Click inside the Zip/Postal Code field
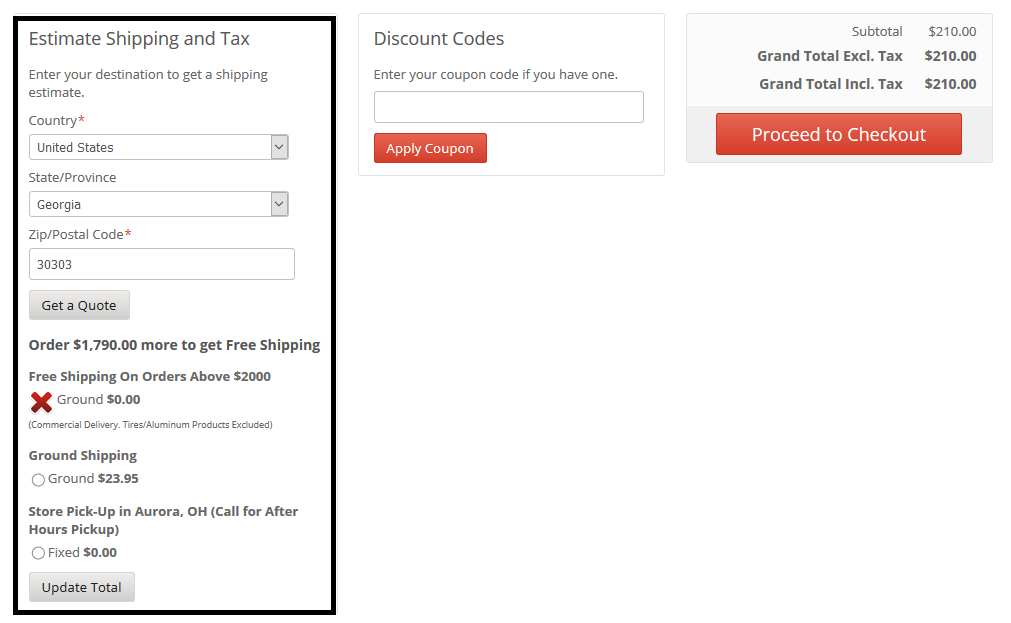The width and height of the screenshot is (1011, 623). pyautogui.click(x=160, y=264)
